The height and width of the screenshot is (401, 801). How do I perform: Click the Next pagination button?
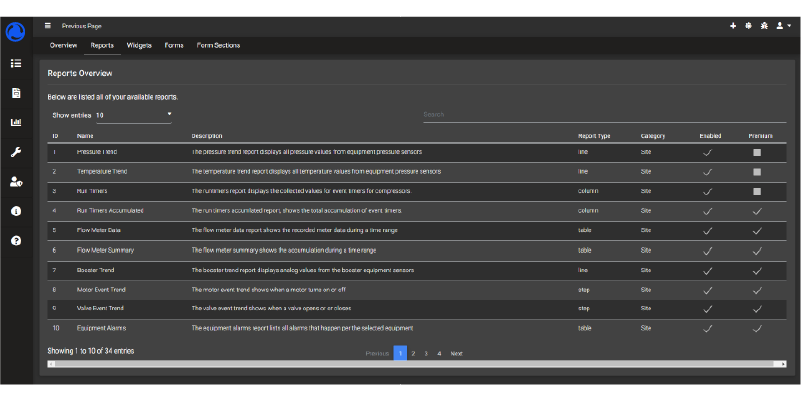click(456, 353)
